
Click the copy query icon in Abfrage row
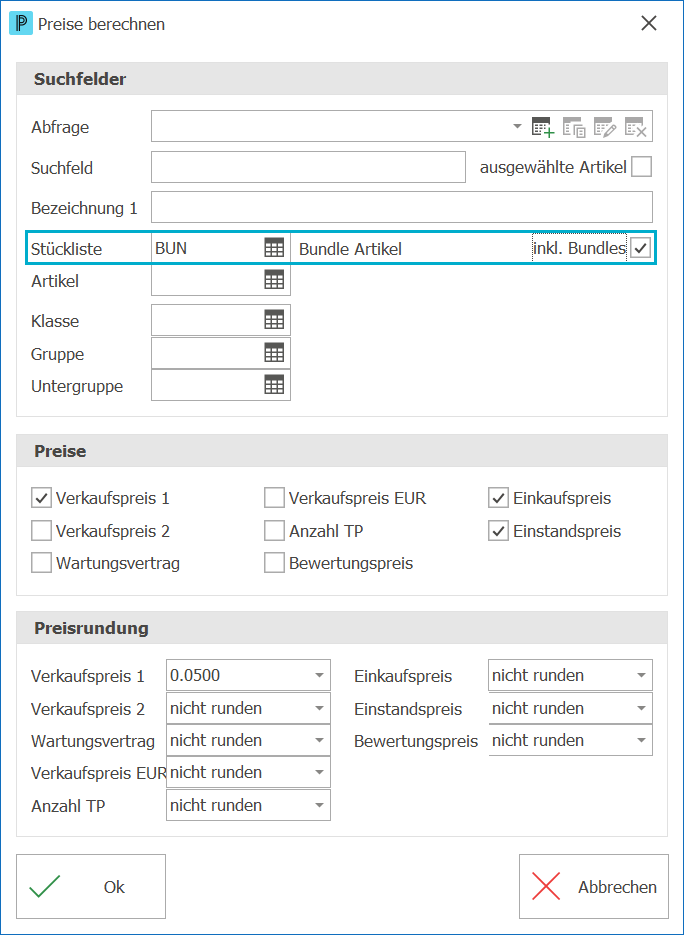click(574, 127)
